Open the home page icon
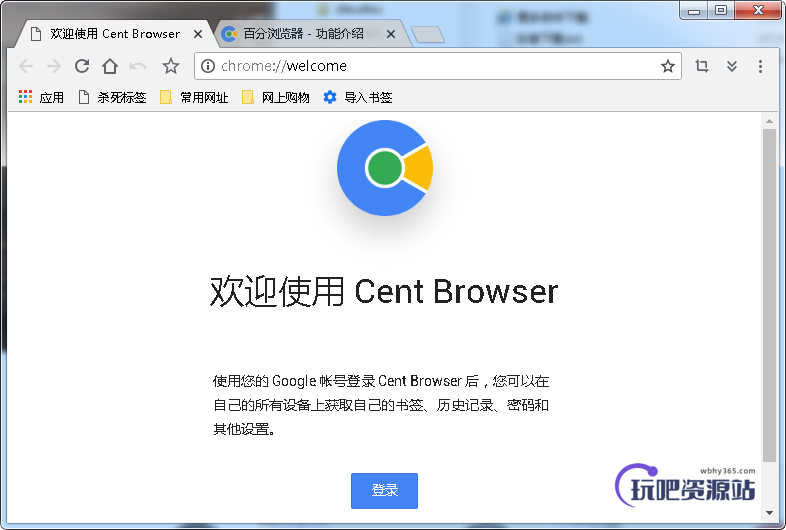The image size is (786, 530). 110,66
